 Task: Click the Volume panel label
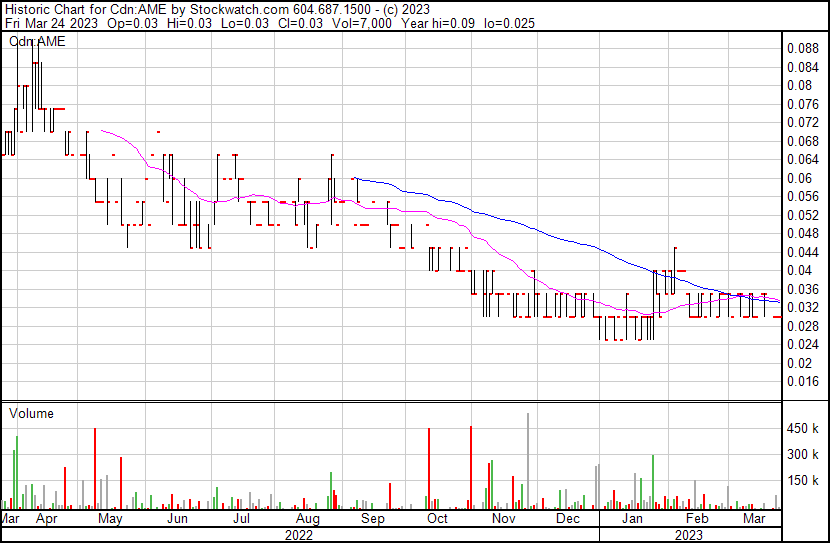[31, 413]
